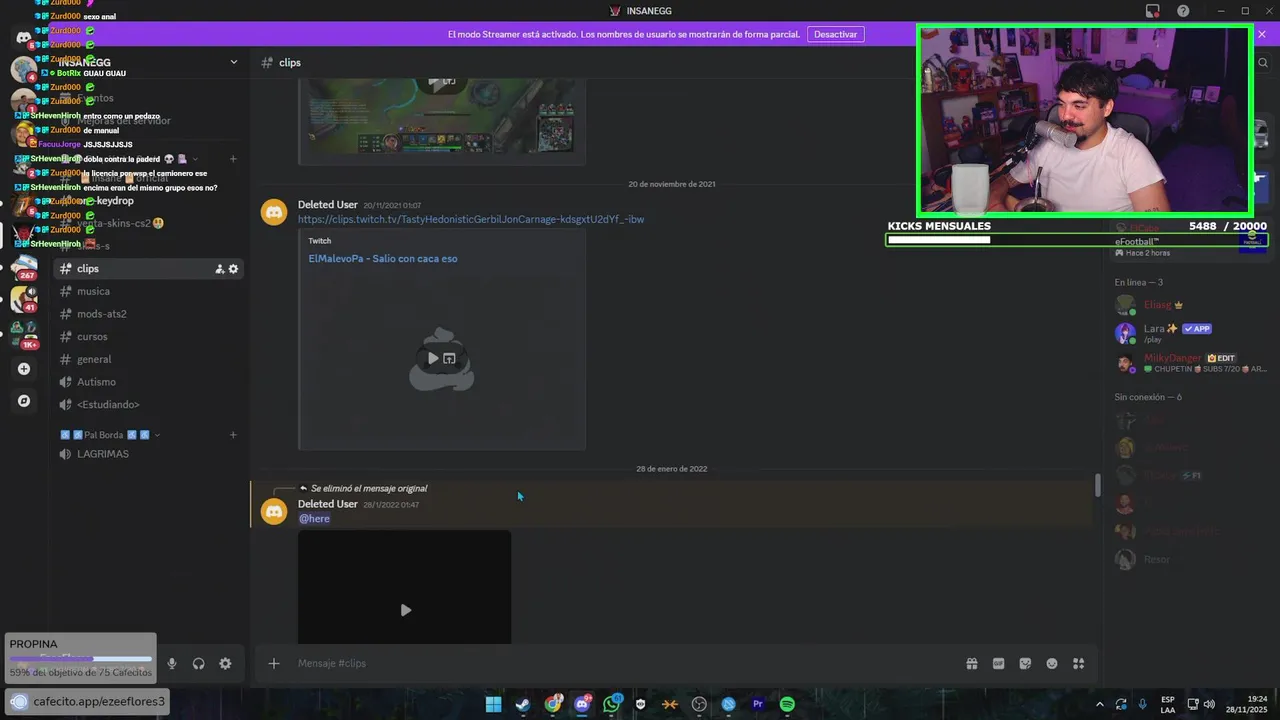Click the search magnifier icon in Discord

pos(1263,63)
